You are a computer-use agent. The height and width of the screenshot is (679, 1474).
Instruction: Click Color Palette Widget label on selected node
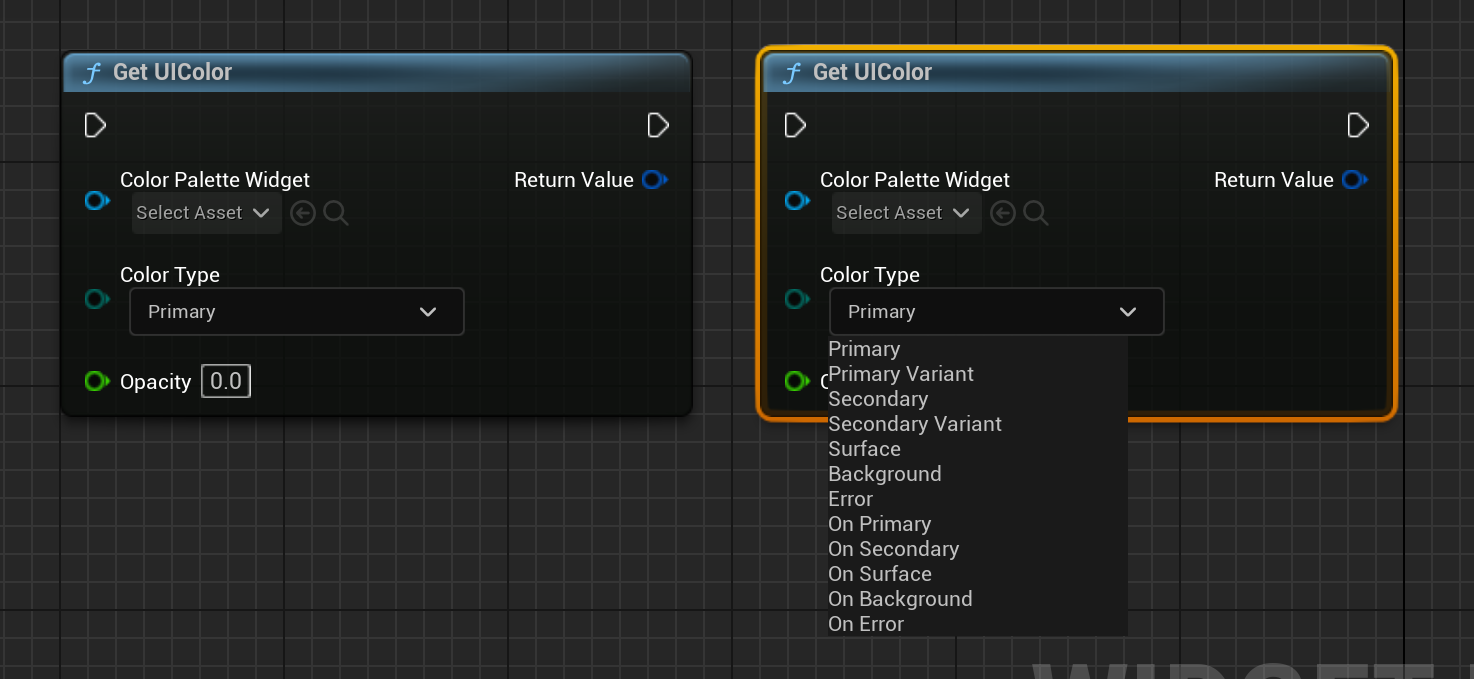tap(915, 180)
